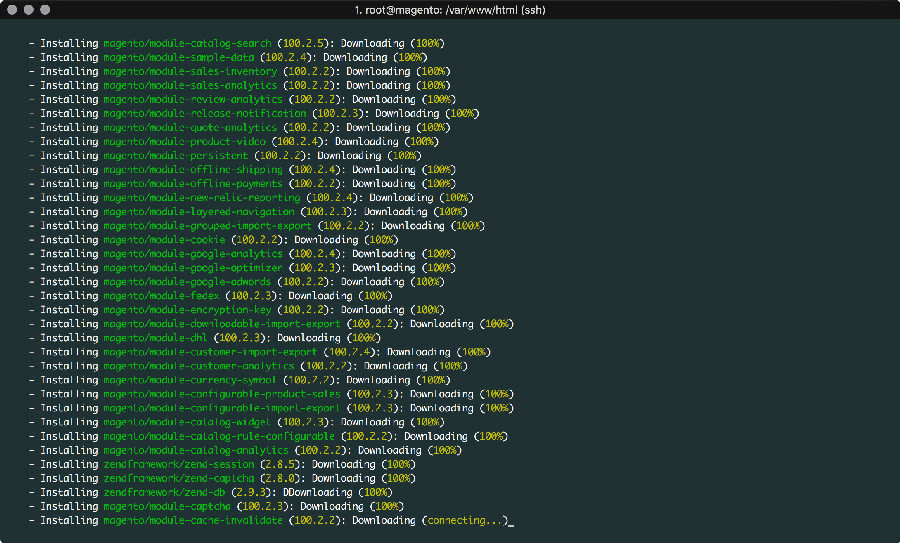Image resolution: width=900 pixels, height=543 pixels.
Task: Click version 2.8.0 of zend-captcha
Action: (x=281, y=478)
